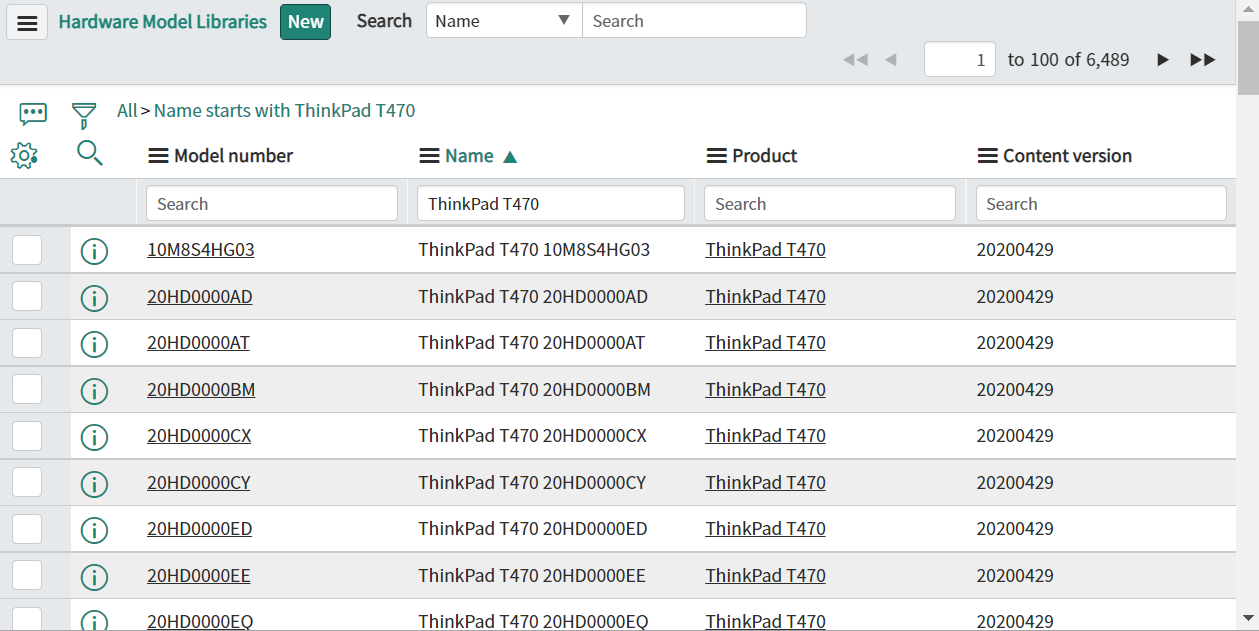Open Hardware Model Libraries title menu
This screenshot has height=631, width=1259.
click(163, 22)
